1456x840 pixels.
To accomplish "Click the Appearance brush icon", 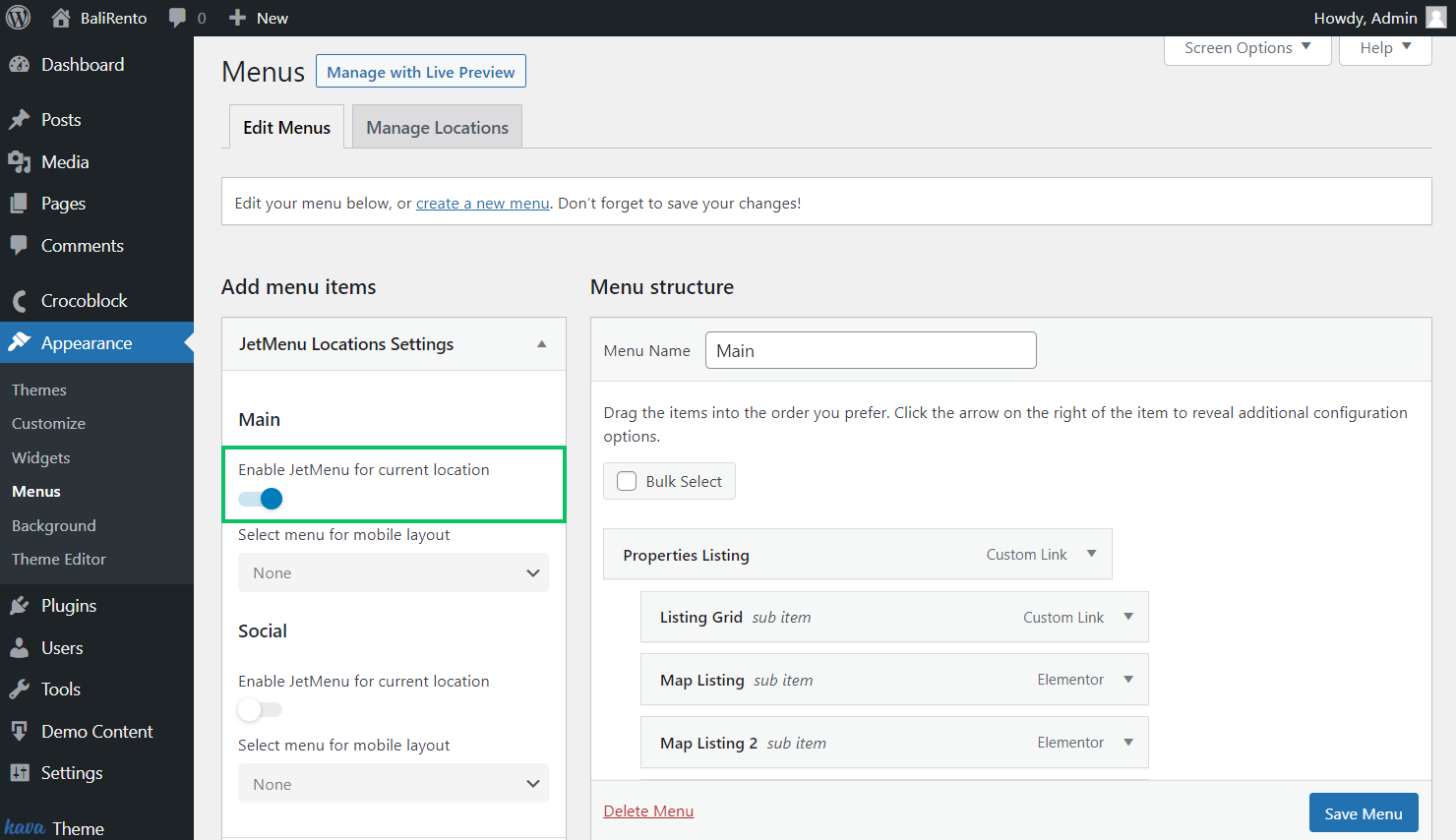I will click(x=20, y=342).
